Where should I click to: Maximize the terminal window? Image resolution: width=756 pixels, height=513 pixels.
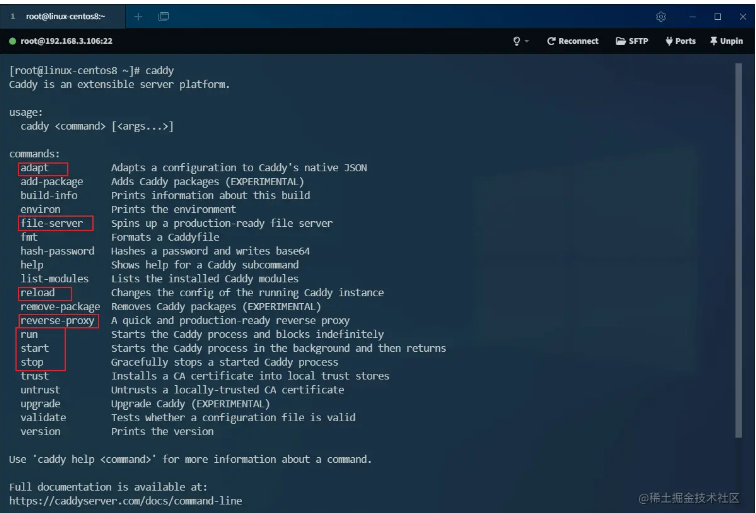pyautogui.click(x=717, y=17)
